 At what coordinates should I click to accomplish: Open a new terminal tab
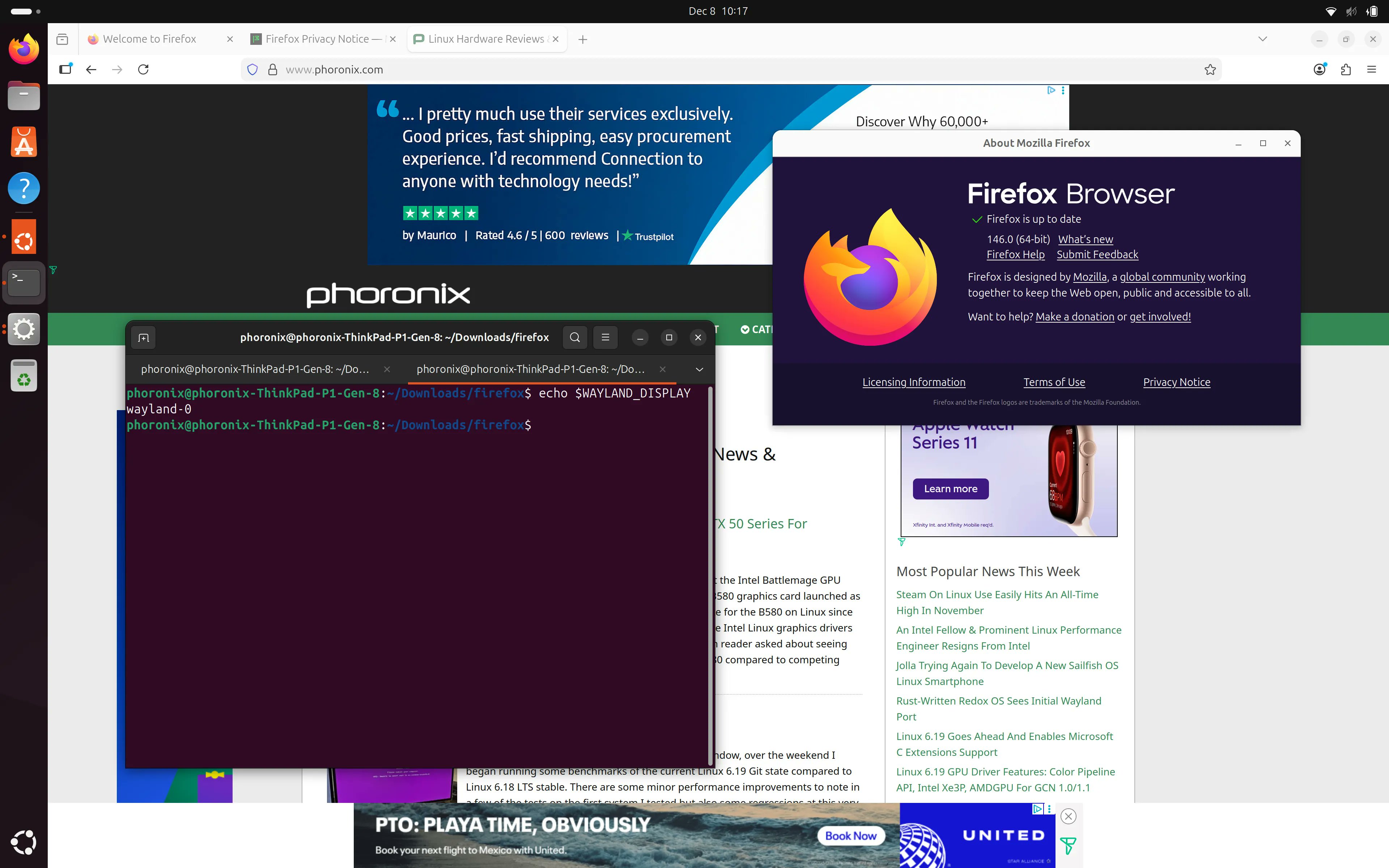[143, 337]
